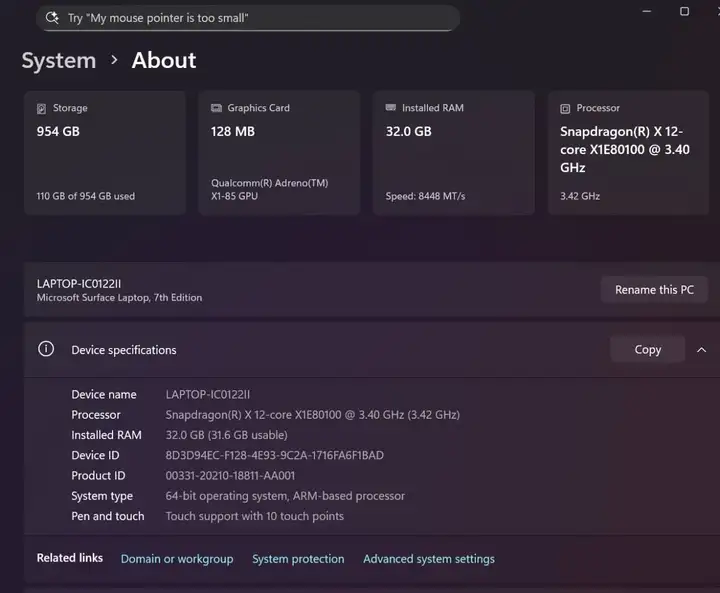This screenshot has width=720, height=593.
Task: Maximize the Settings window
Action: (684, 11)
